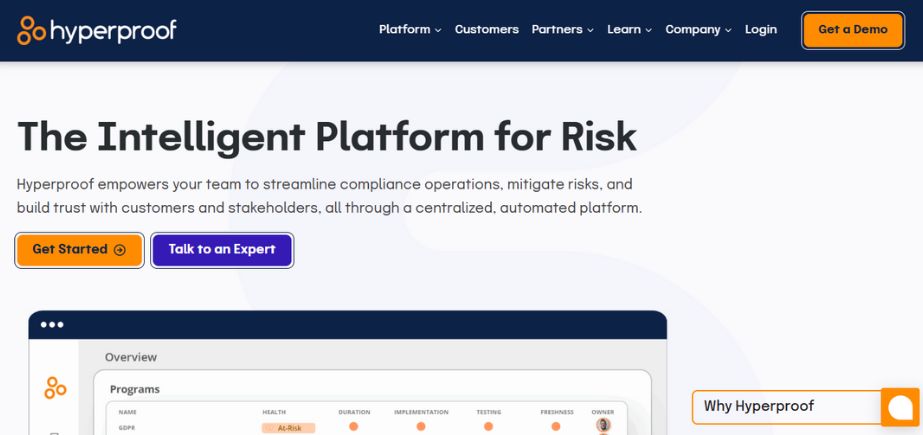Click the GDPR testing status dot
The image size is (923, 435).
(x=489, y=426)
